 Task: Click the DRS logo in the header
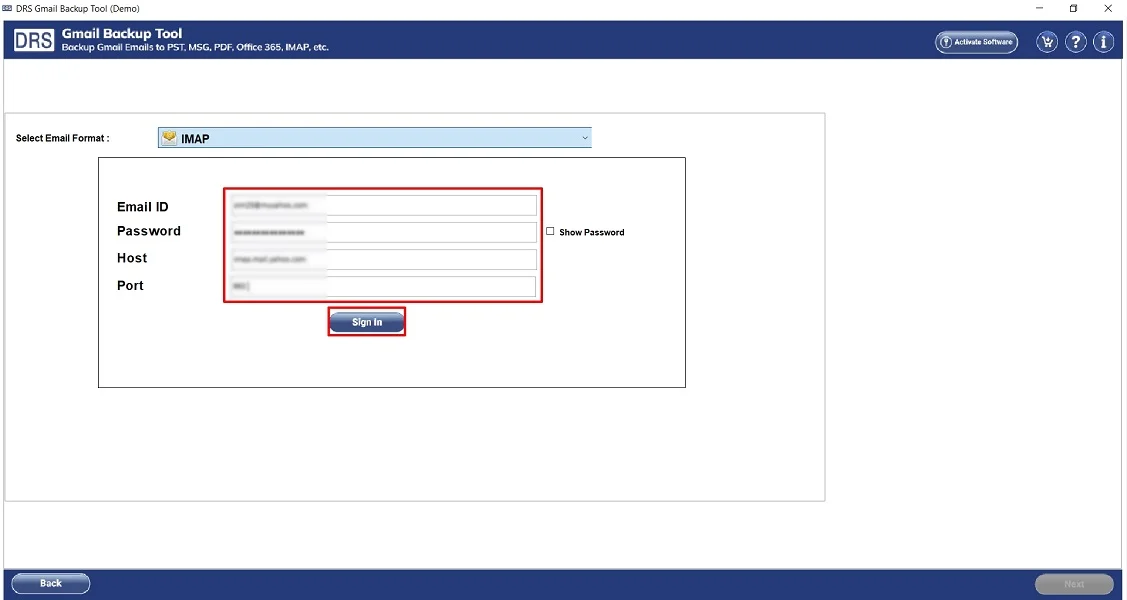[x=32, y=41]
